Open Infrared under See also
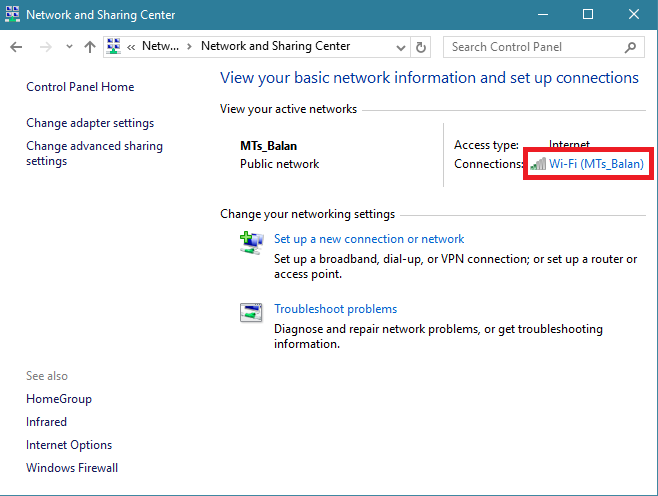Viewport: 658px width, 496px height. click(x=46, y=422)
